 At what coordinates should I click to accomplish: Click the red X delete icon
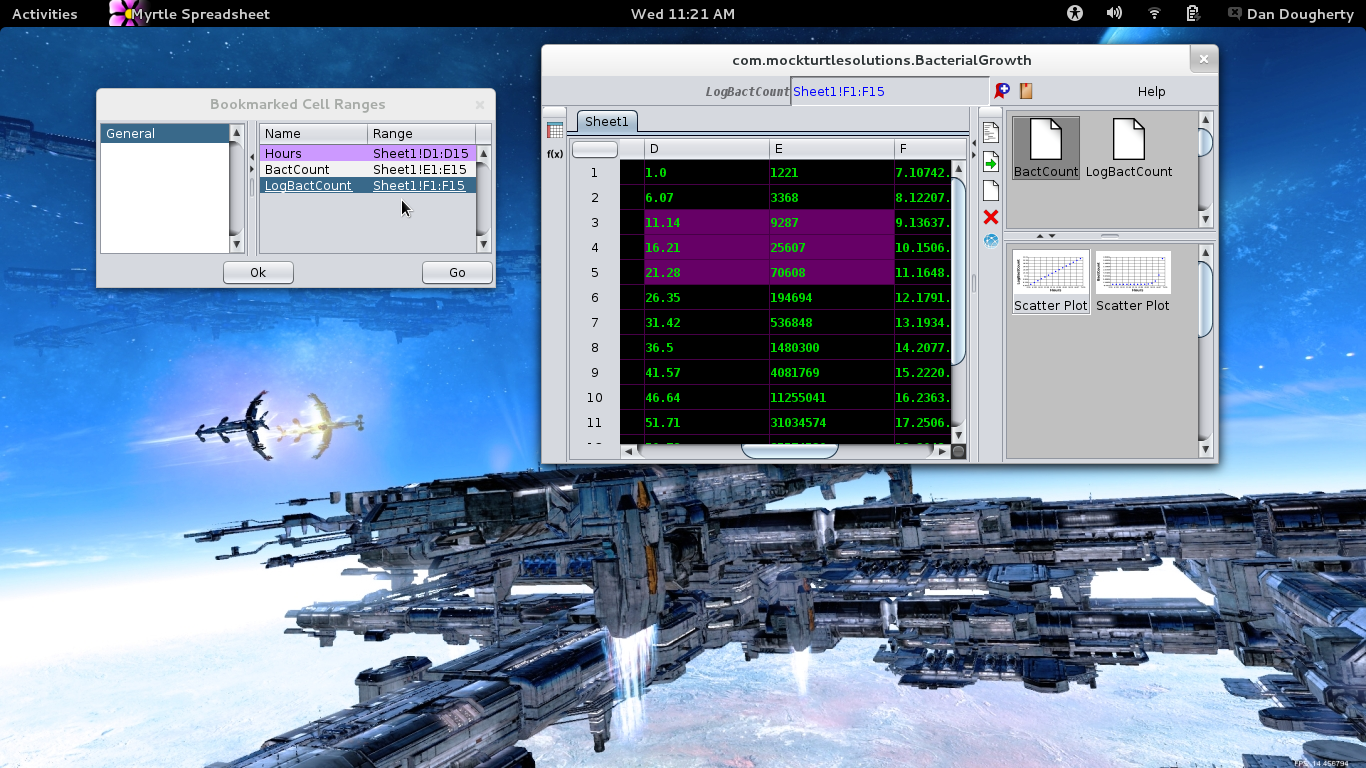[x=990, y=217]
